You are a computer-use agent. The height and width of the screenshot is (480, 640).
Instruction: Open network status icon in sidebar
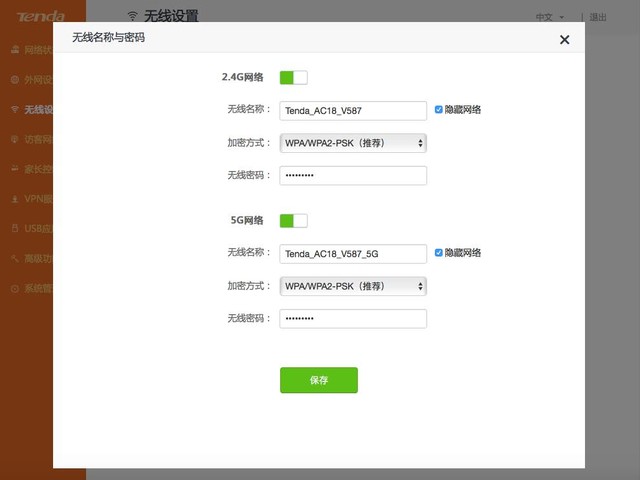14,50
